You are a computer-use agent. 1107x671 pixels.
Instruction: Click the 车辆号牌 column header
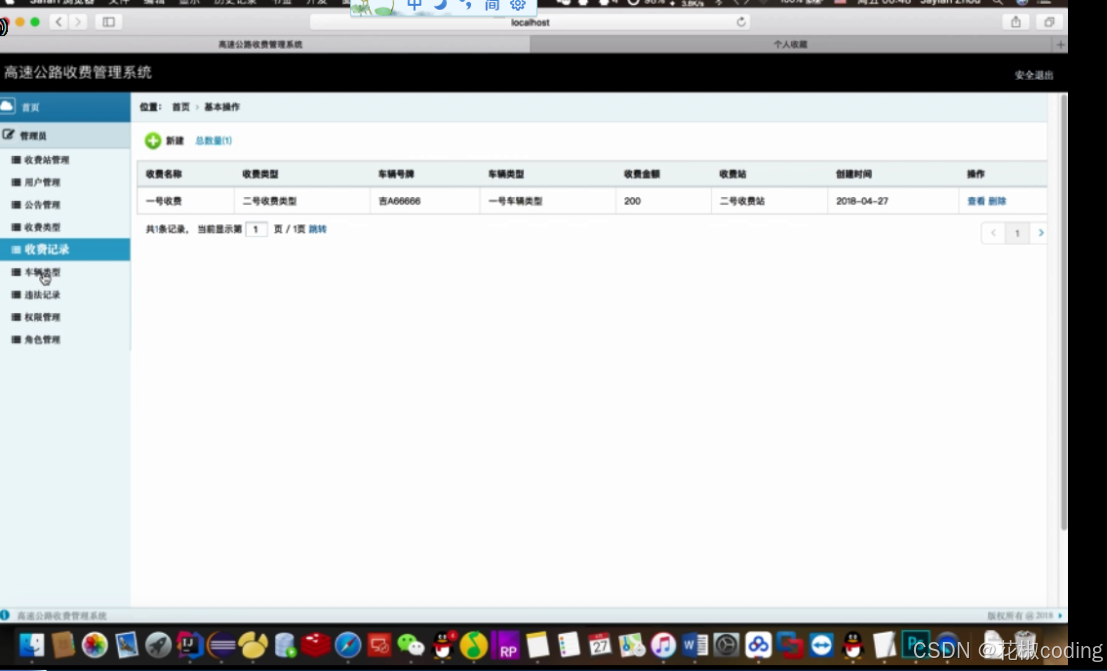click(396, 174)
